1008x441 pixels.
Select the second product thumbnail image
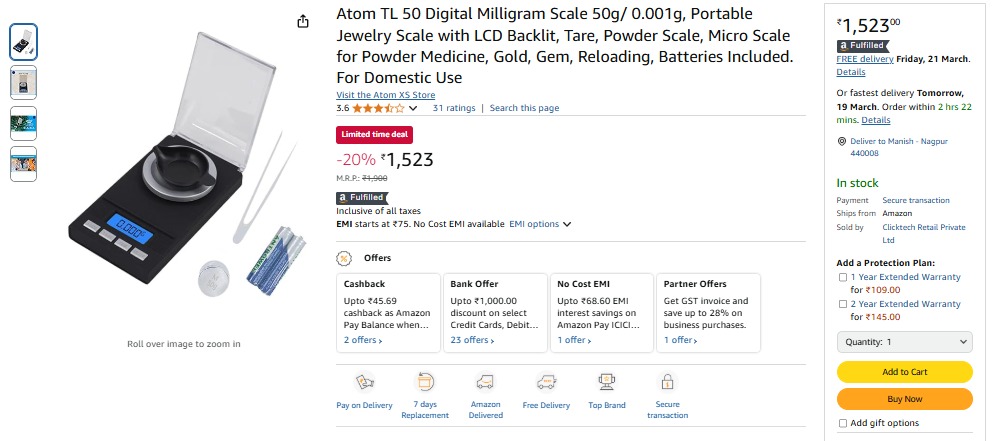tap(24, 83)
